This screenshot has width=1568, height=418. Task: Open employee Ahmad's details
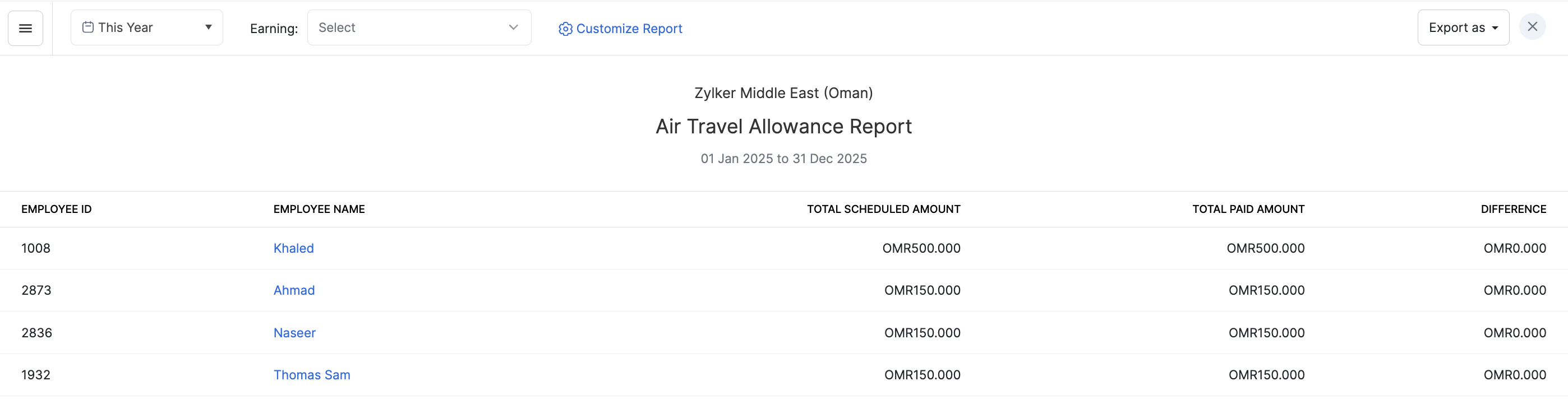point(294,290)
